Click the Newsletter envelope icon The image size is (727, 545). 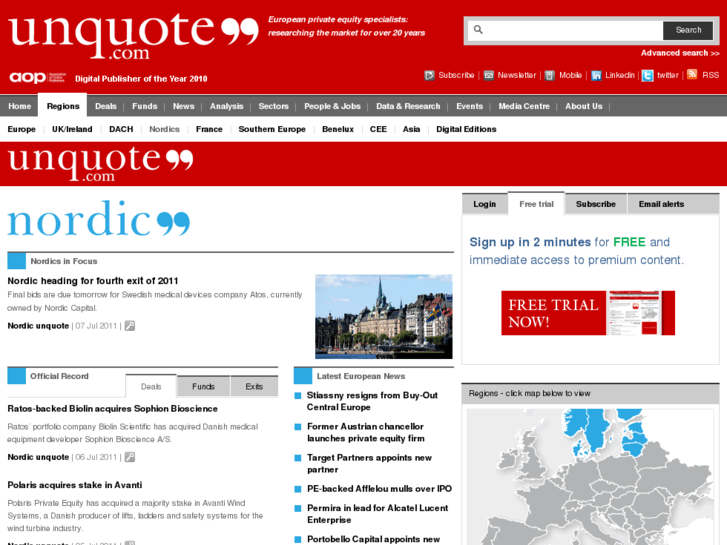[489, 75]
